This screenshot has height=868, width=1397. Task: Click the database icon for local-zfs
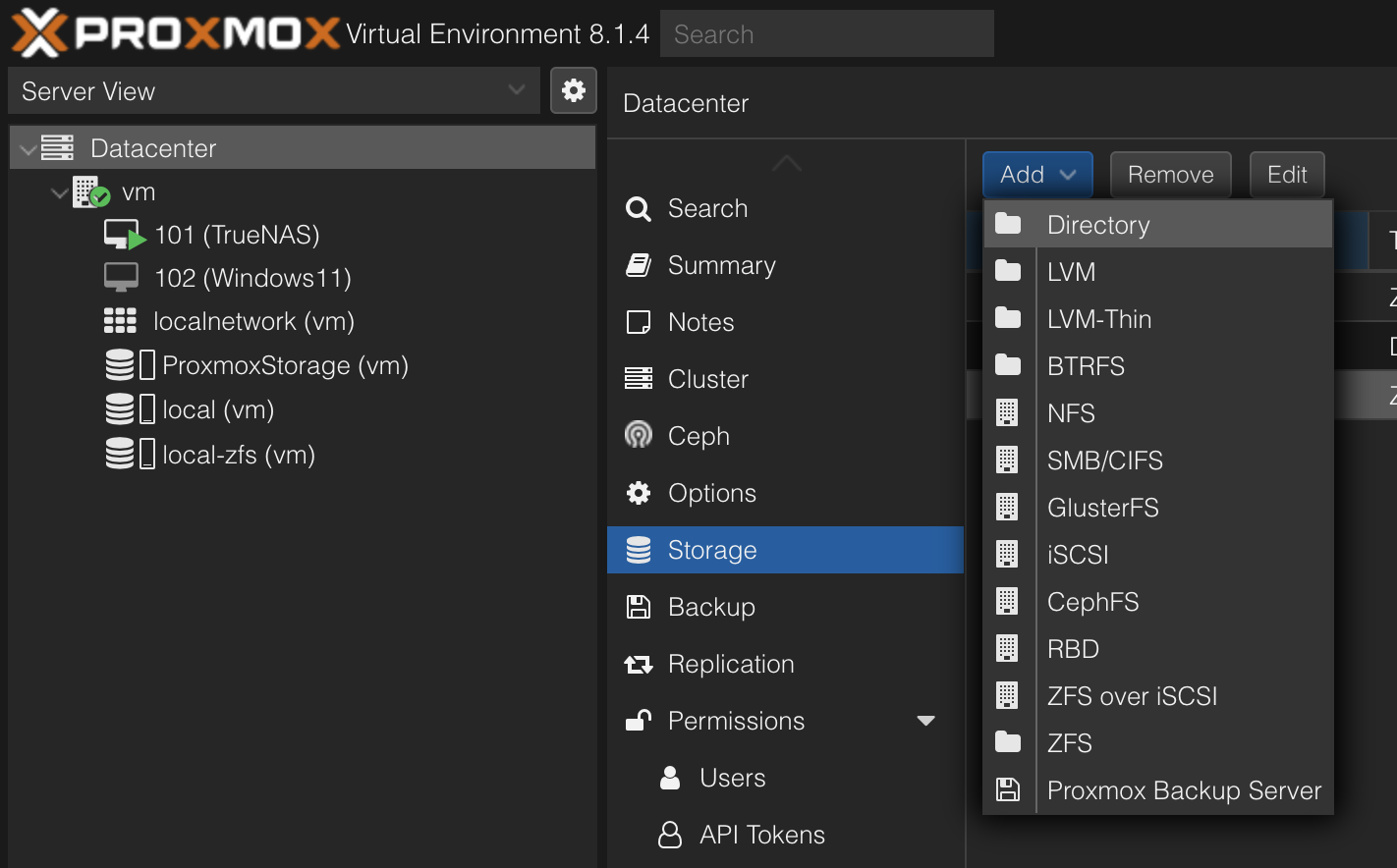pyautogui.click(x=120, y=454)
